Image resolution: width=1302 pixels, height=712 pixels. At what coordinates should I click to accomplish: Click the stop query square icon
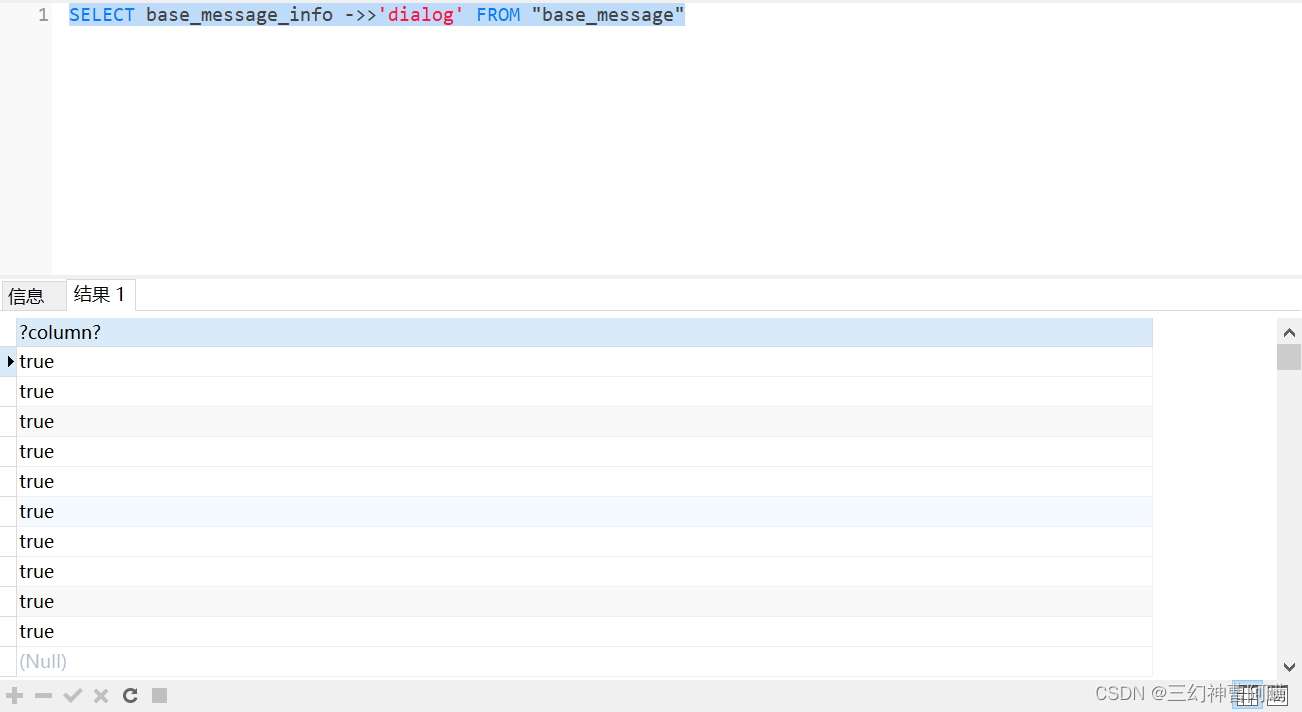pyautogui.click(x=159, y=695)
